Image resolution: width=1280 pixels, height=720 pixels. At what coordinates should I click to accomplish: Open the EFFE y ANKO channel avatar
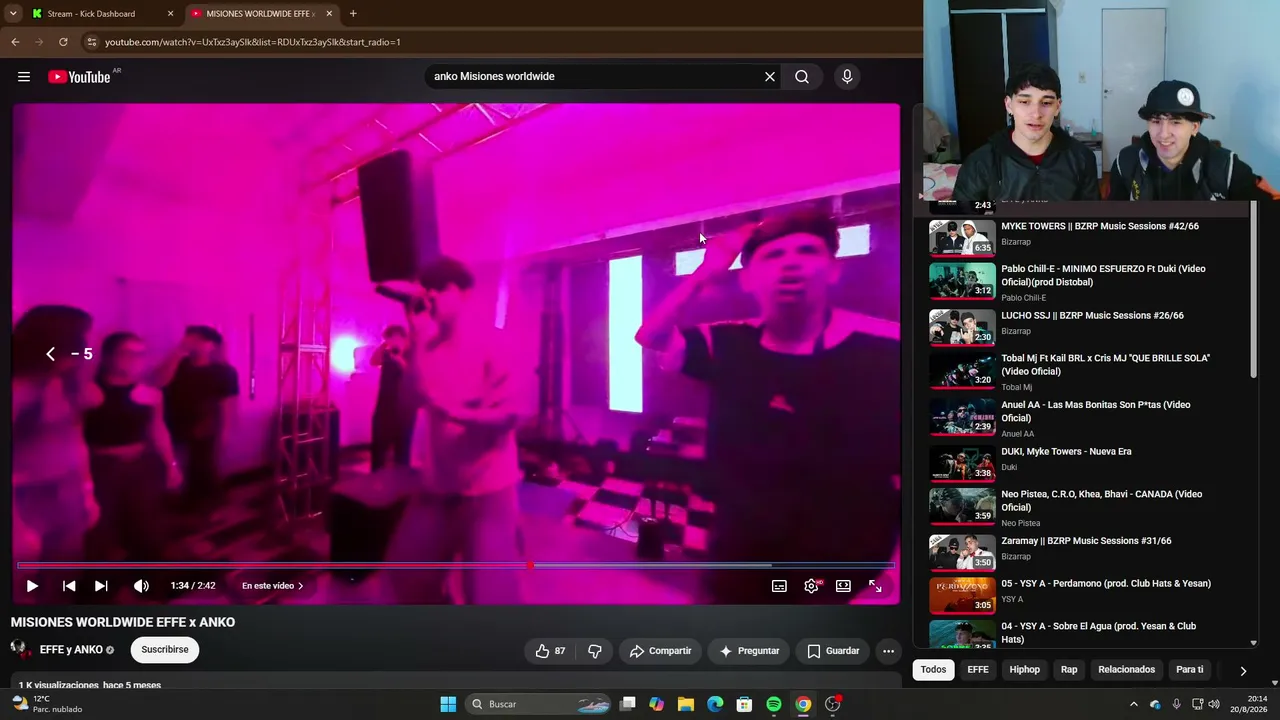[x=21, y=650]
